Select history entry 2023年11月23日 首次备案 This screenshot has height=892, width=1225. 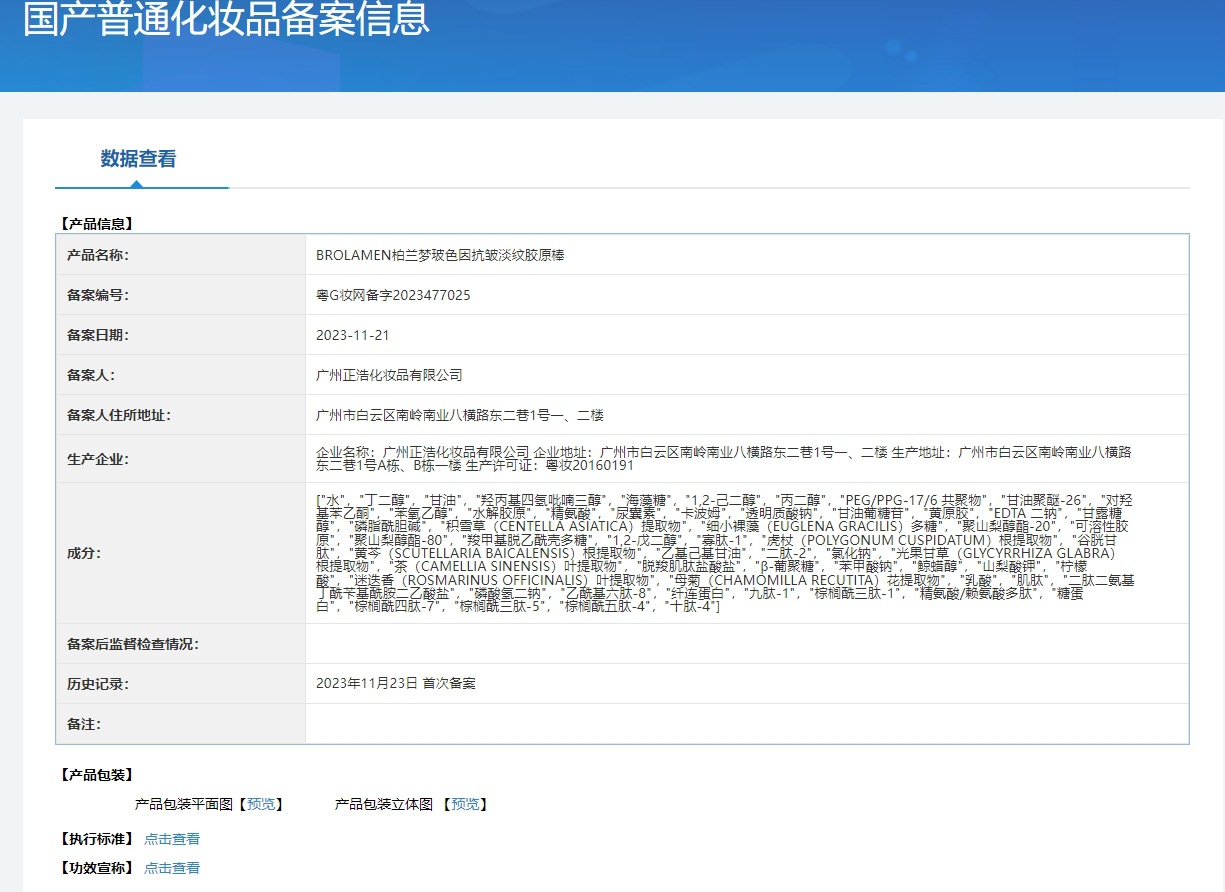click(396, 684)
